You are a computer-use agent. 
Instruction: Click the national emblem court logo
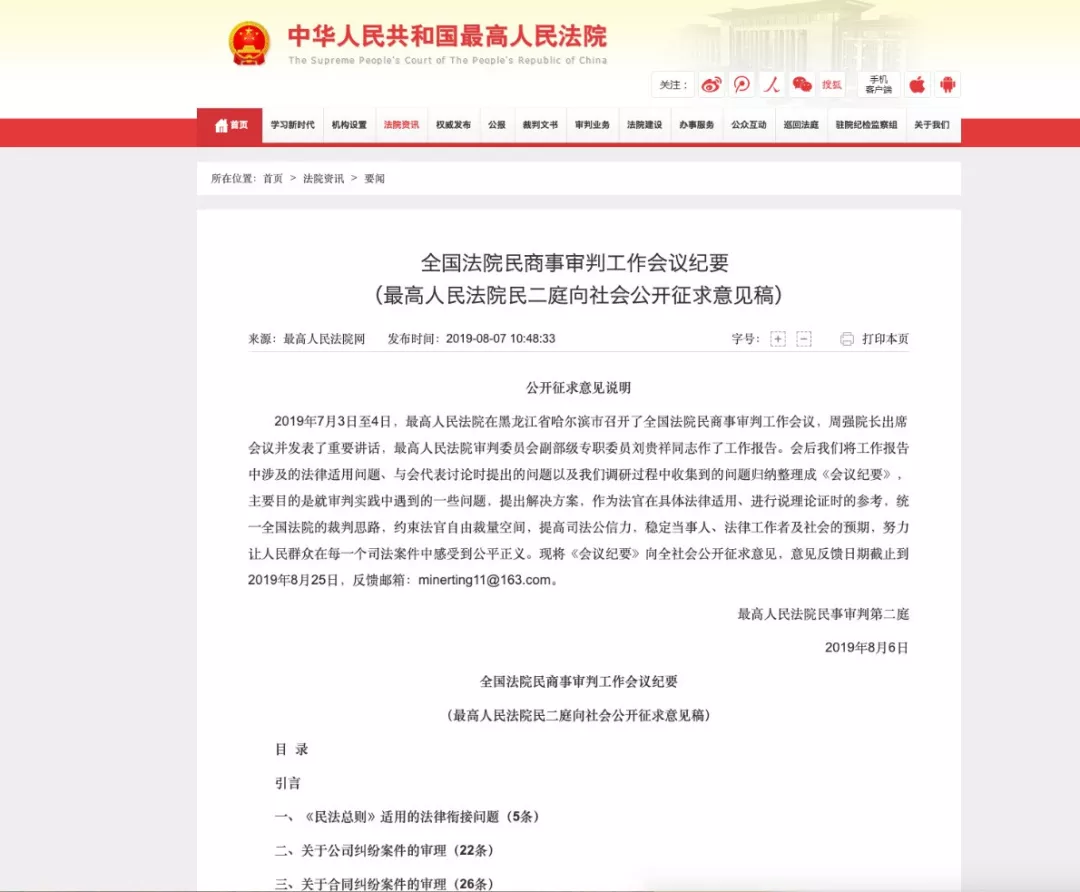pyautogui.click(x=249, y=45)
